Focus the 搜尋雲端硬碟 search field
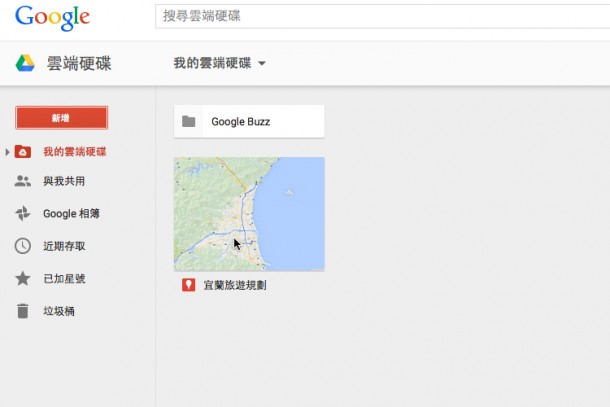The height and width of the screenshot is (407, 610). 382,16
